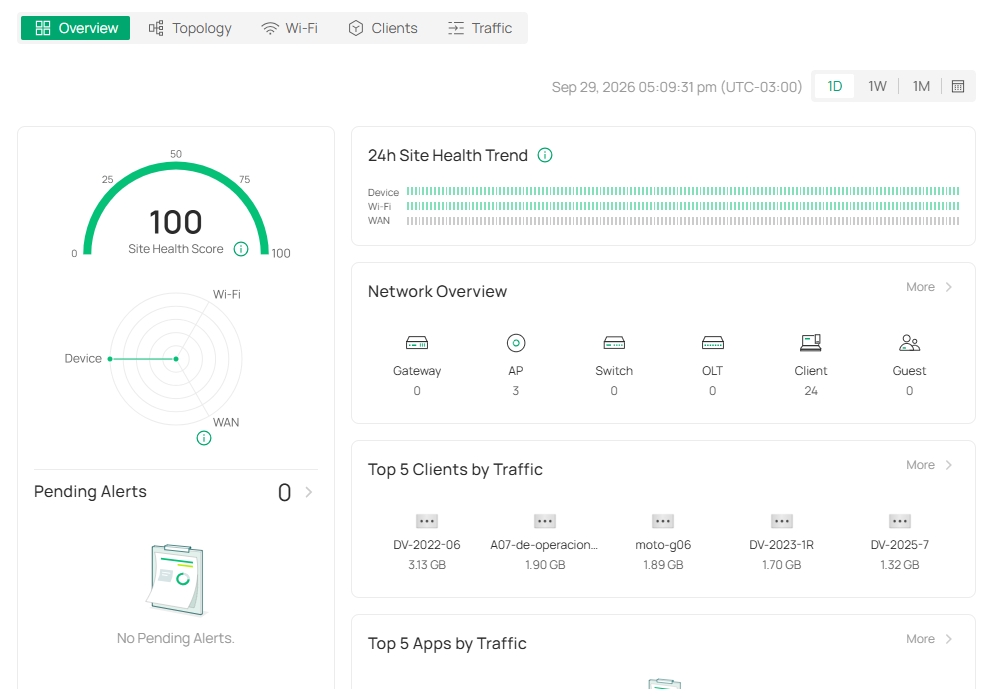Click the info icon next to 24h Site Health Trend

tap(545, 155)
